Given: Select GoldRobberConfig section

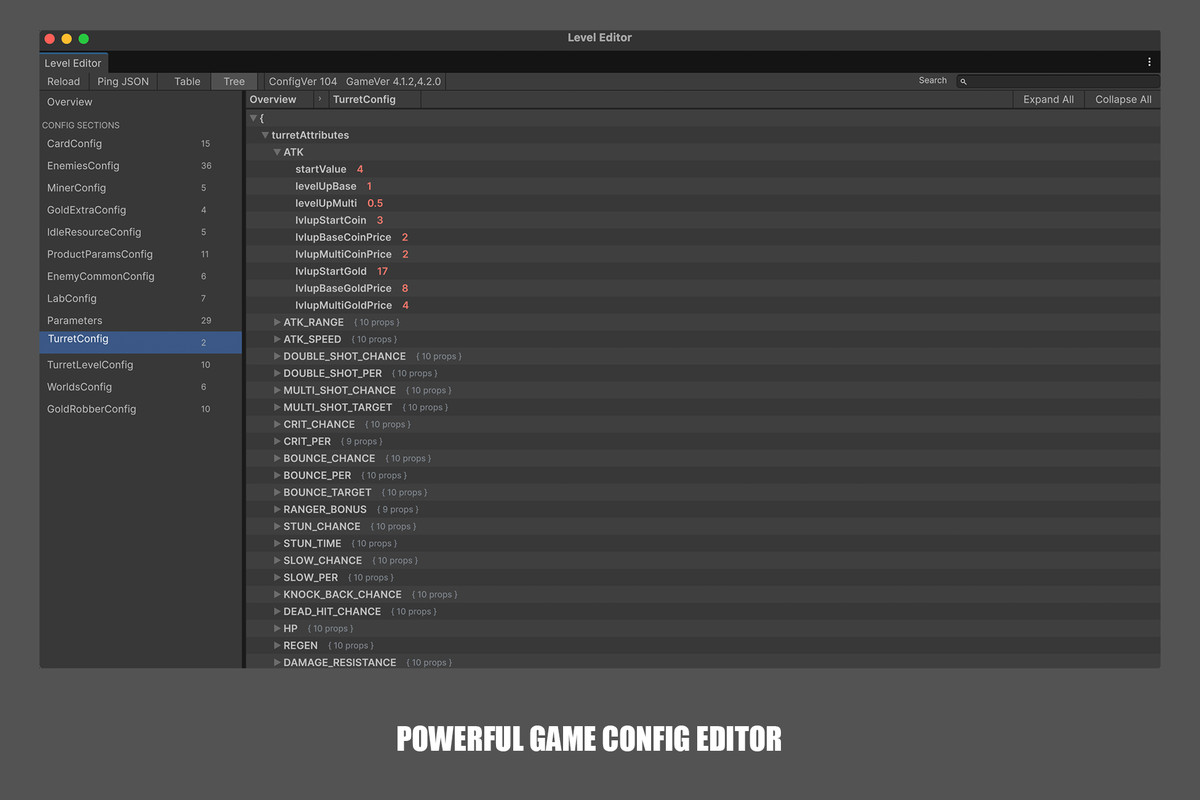Looking at the screenshot, I should point(141,409).
